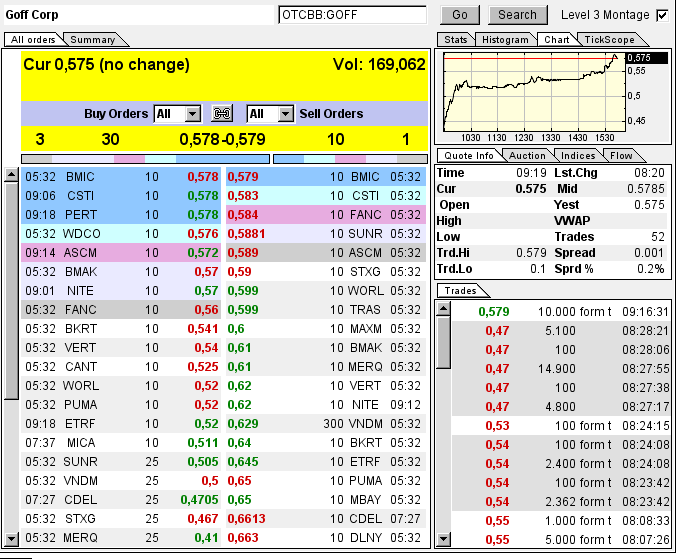
Task: Click the Mid value 0.5785
Action: tap(645, 189)
